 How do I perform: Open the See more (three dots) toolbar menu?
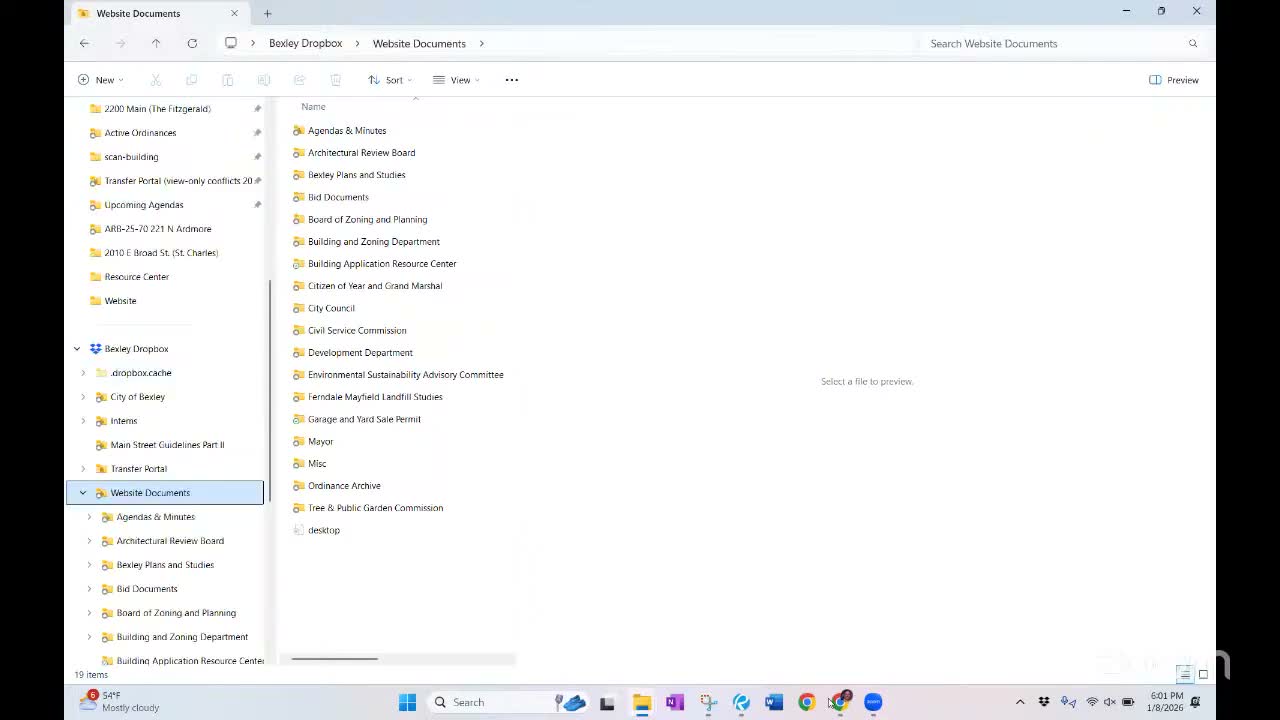511,80
